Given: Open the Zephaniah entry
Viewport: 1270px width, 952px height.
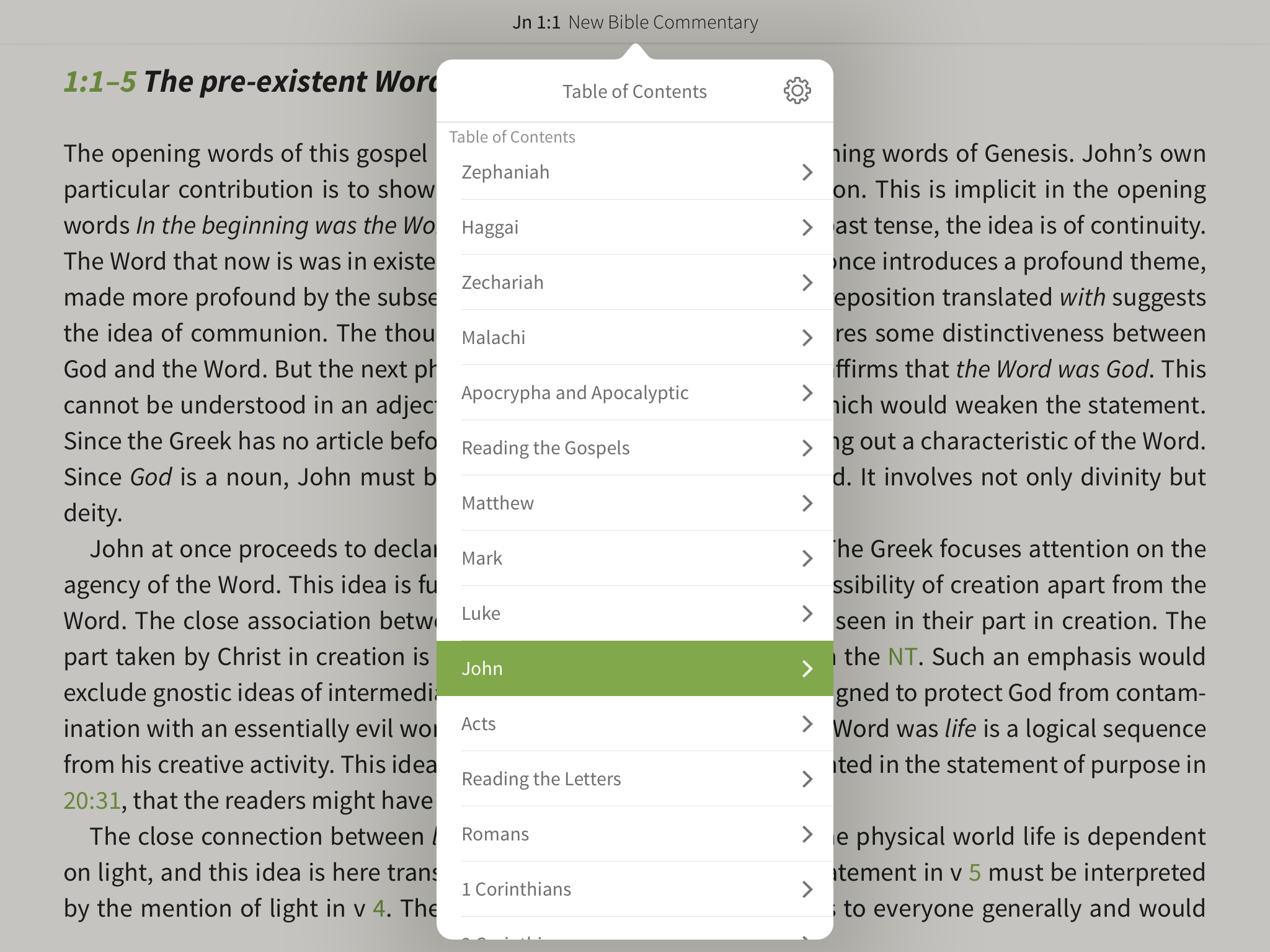Looking at the screenshot, I should [634, 172].
